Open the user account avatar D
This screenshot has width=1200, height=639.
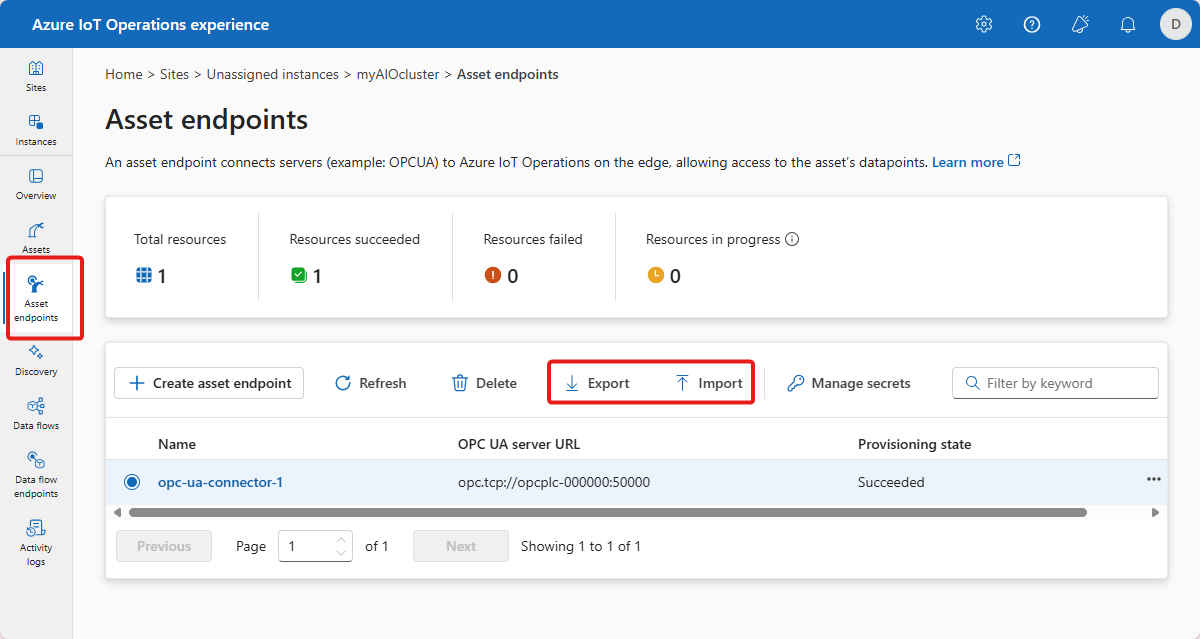coord(1175,24)
